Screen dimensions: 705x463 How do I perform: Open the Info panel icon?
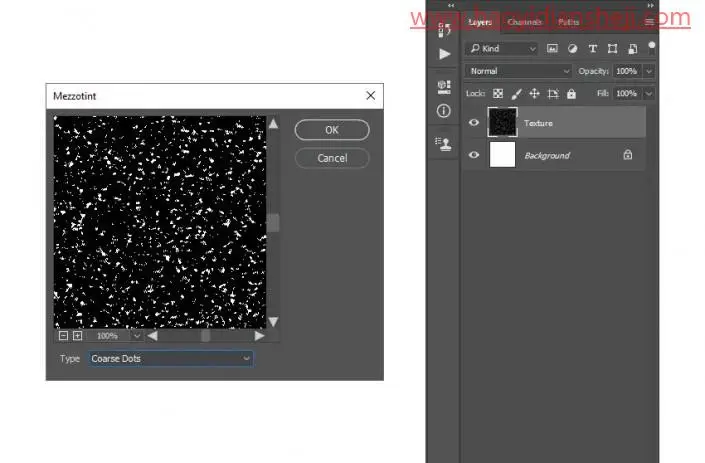pyautogui.click(x=444, y=111)
